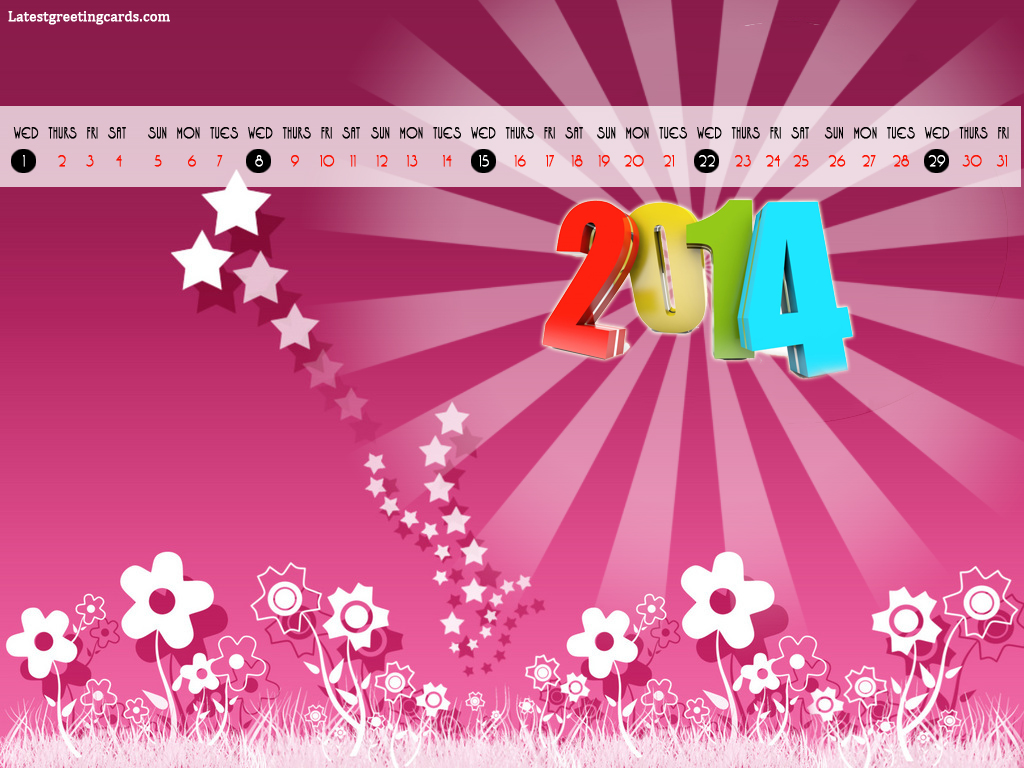The image size is (1024, 768).
Task: Pick date 11 in the calendar strip
Action: coord(353,161)
